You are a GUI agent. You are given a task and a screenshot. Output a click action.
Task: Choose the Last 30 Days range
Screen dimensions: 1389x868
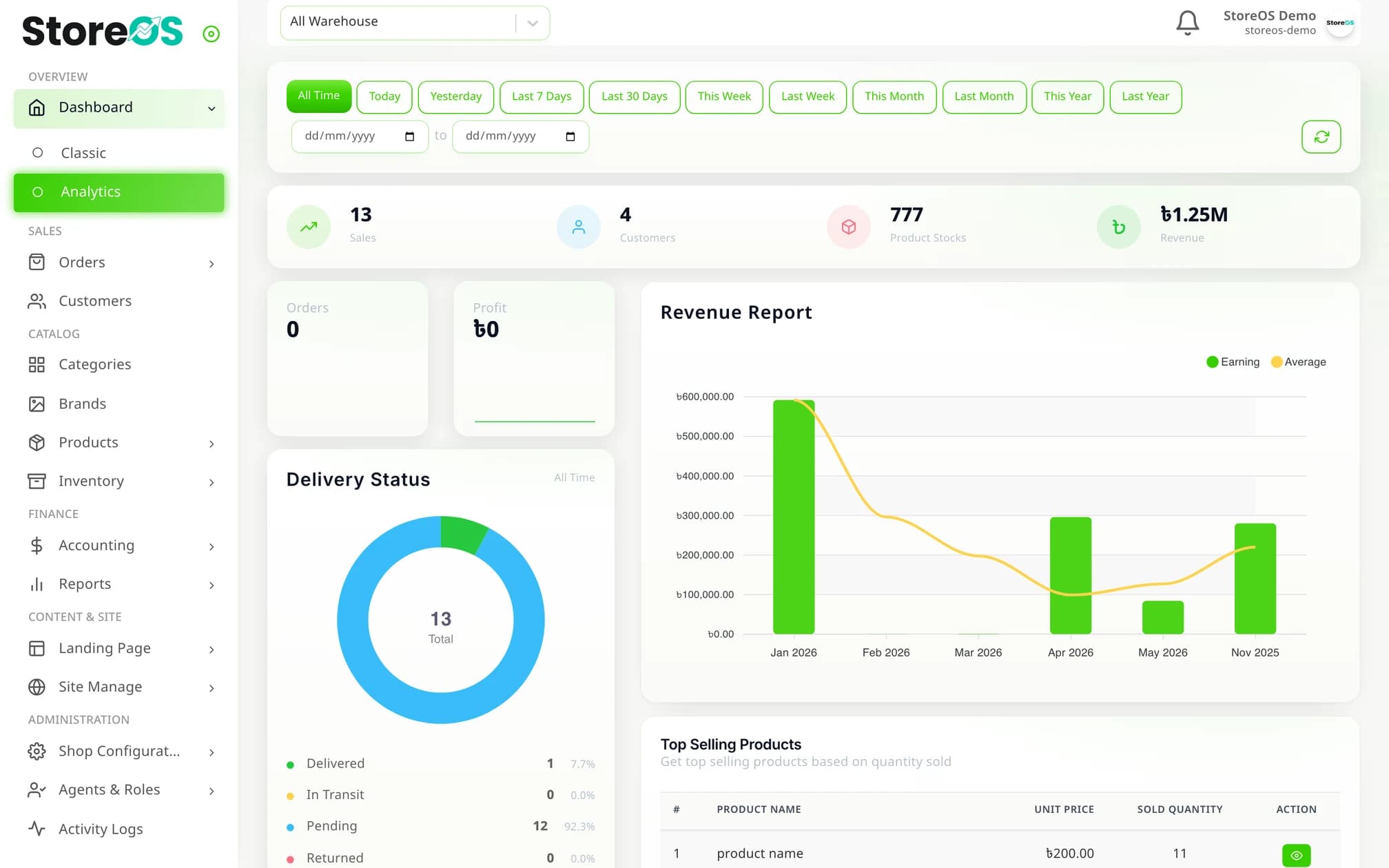tap(634, 96)
